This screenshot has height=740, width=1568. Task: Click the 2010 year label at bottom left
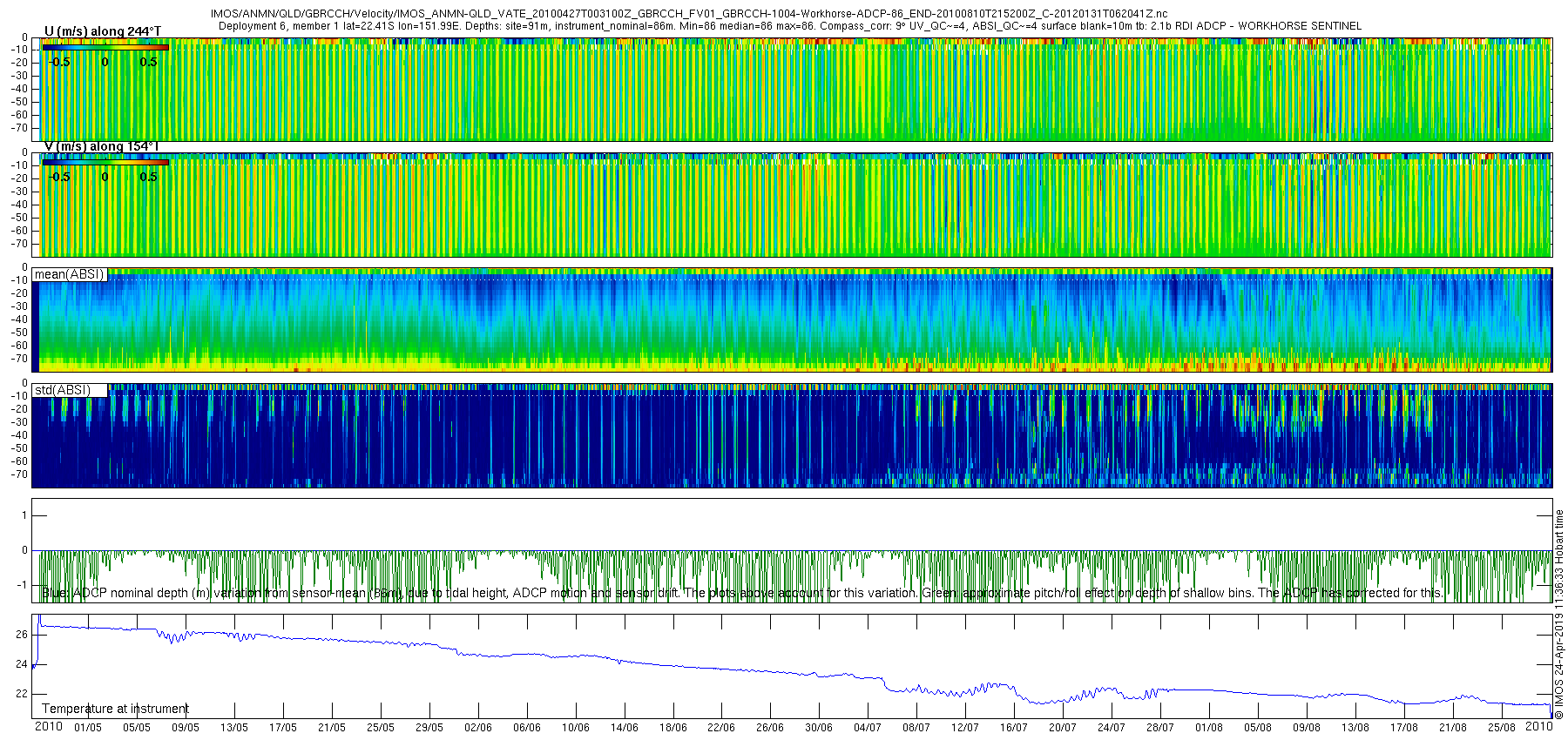pyautogui.click(x=48, y=727)
